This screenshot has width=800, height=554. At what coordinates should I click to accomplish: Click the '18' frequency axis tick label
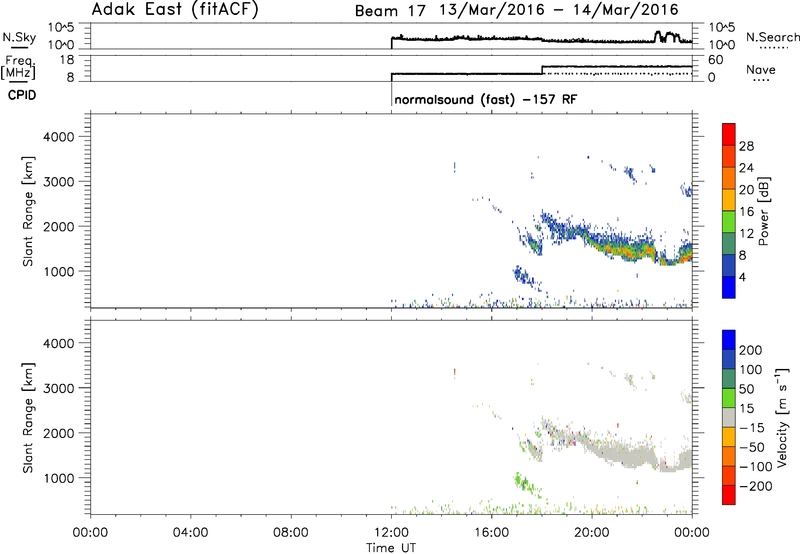click(67, 60)
